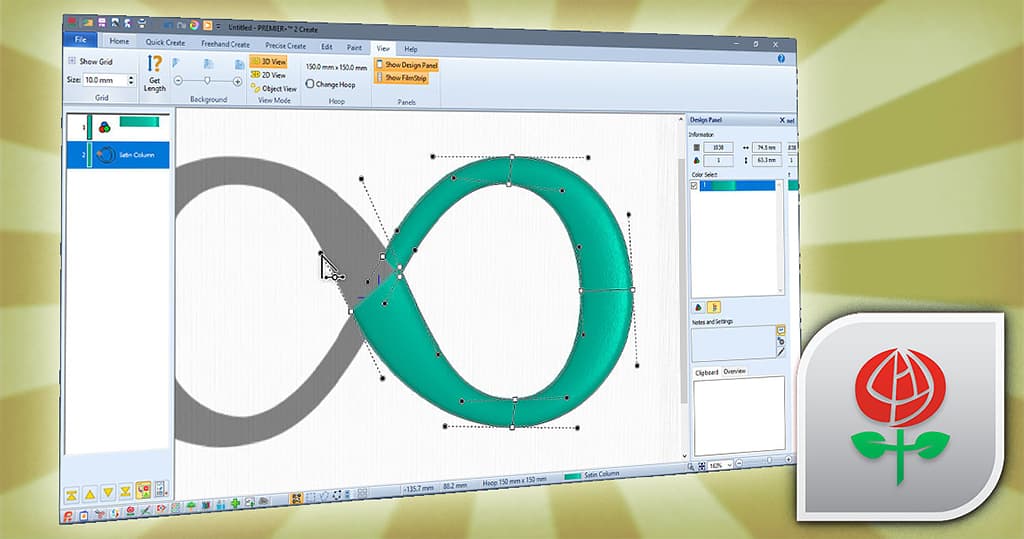1024x539 pixels.
Task: Click the grid Size stepper arrows
Action: [x=130, y=80]
